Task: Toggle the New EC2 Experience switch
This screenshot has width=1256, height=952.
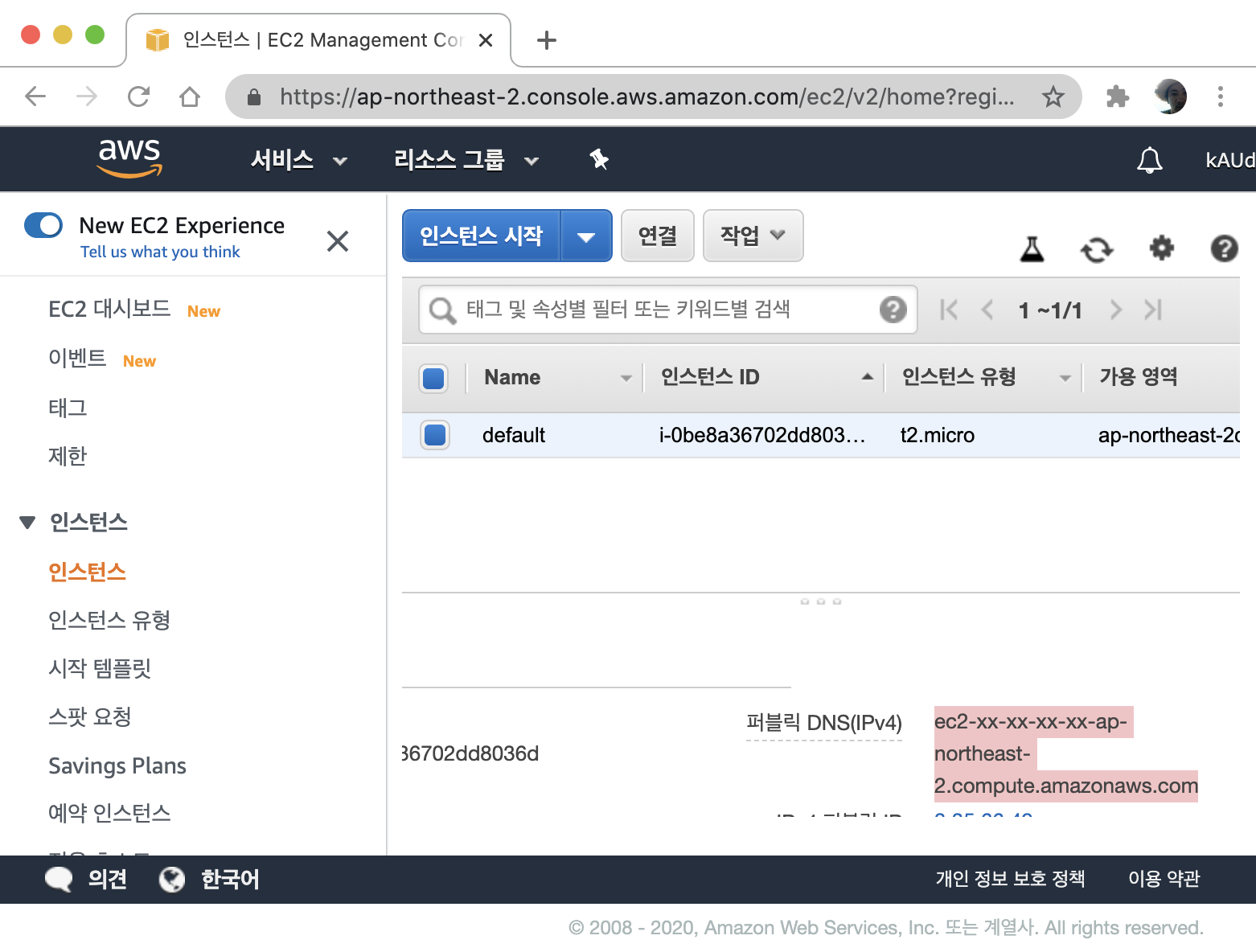Action: 43,225
